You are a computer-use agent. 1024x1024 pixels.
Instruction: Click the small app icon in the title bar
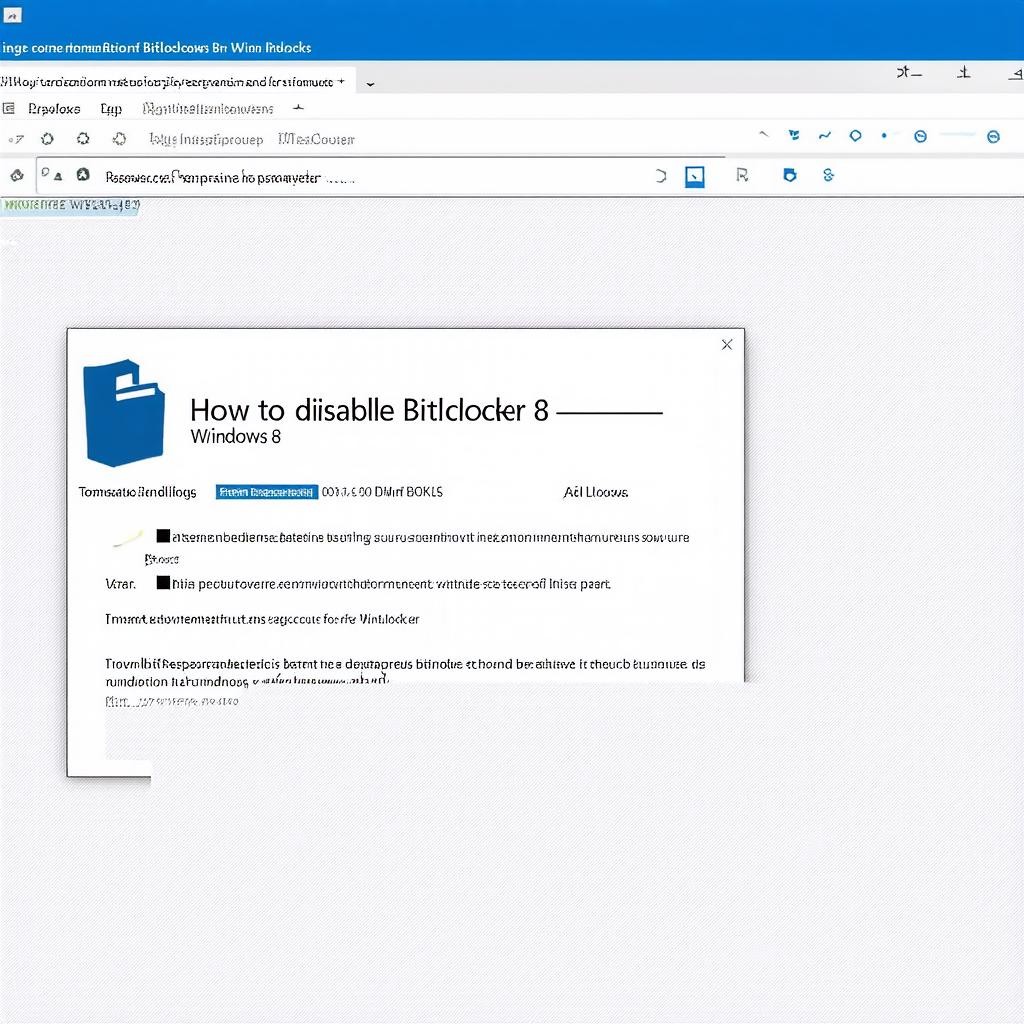coord(12,15)
